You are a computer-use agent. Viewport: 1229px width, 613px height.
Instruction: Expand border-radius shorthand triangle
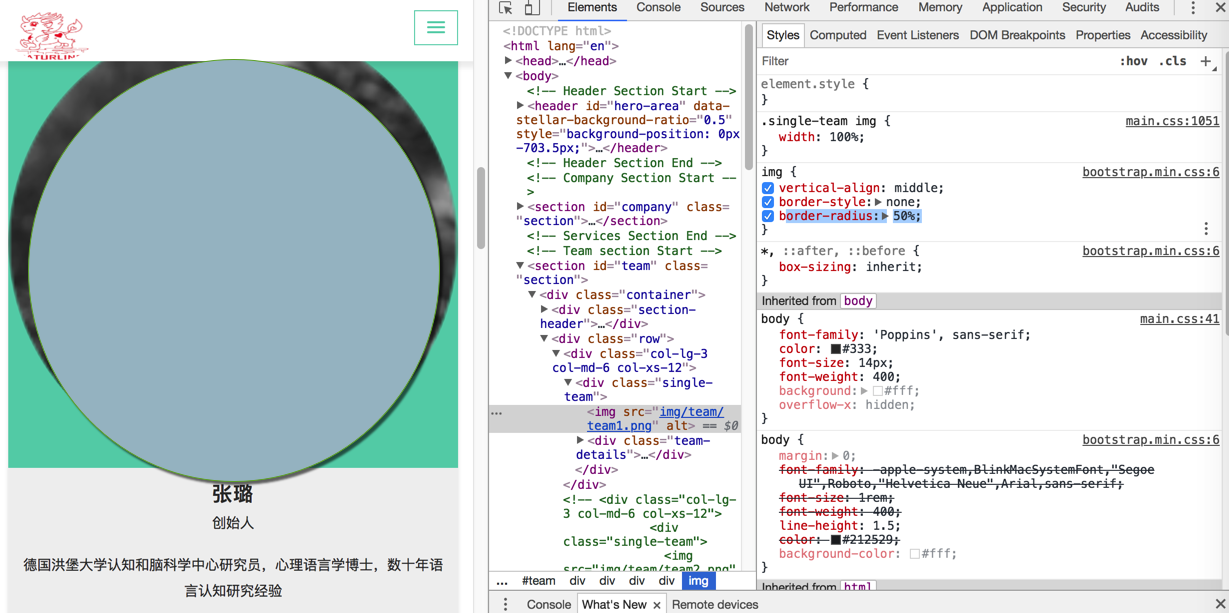click(885, 216)
